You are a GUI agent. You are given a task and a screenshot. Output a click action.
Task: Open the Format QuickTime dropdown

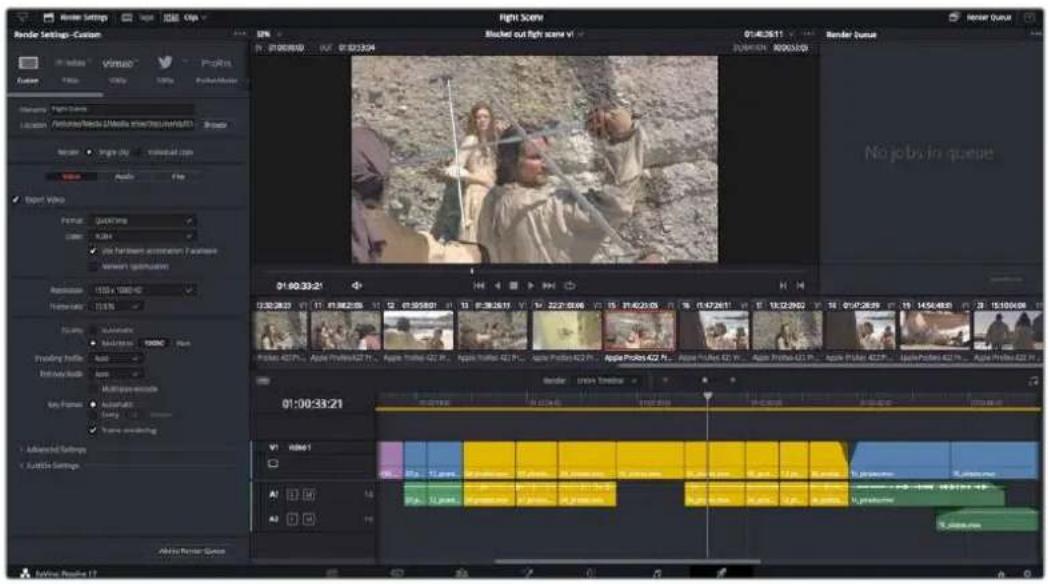tap(142, 221)
